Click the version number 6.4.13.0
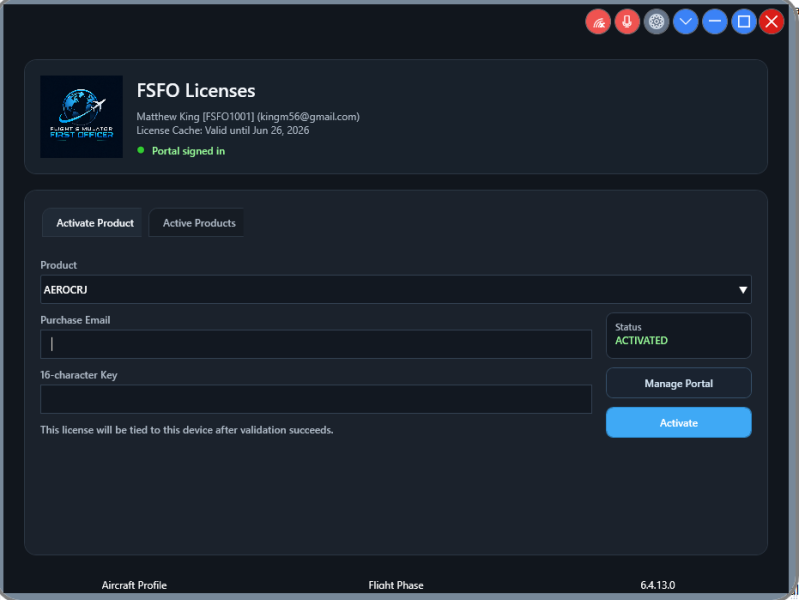 (x=658, y=585)
